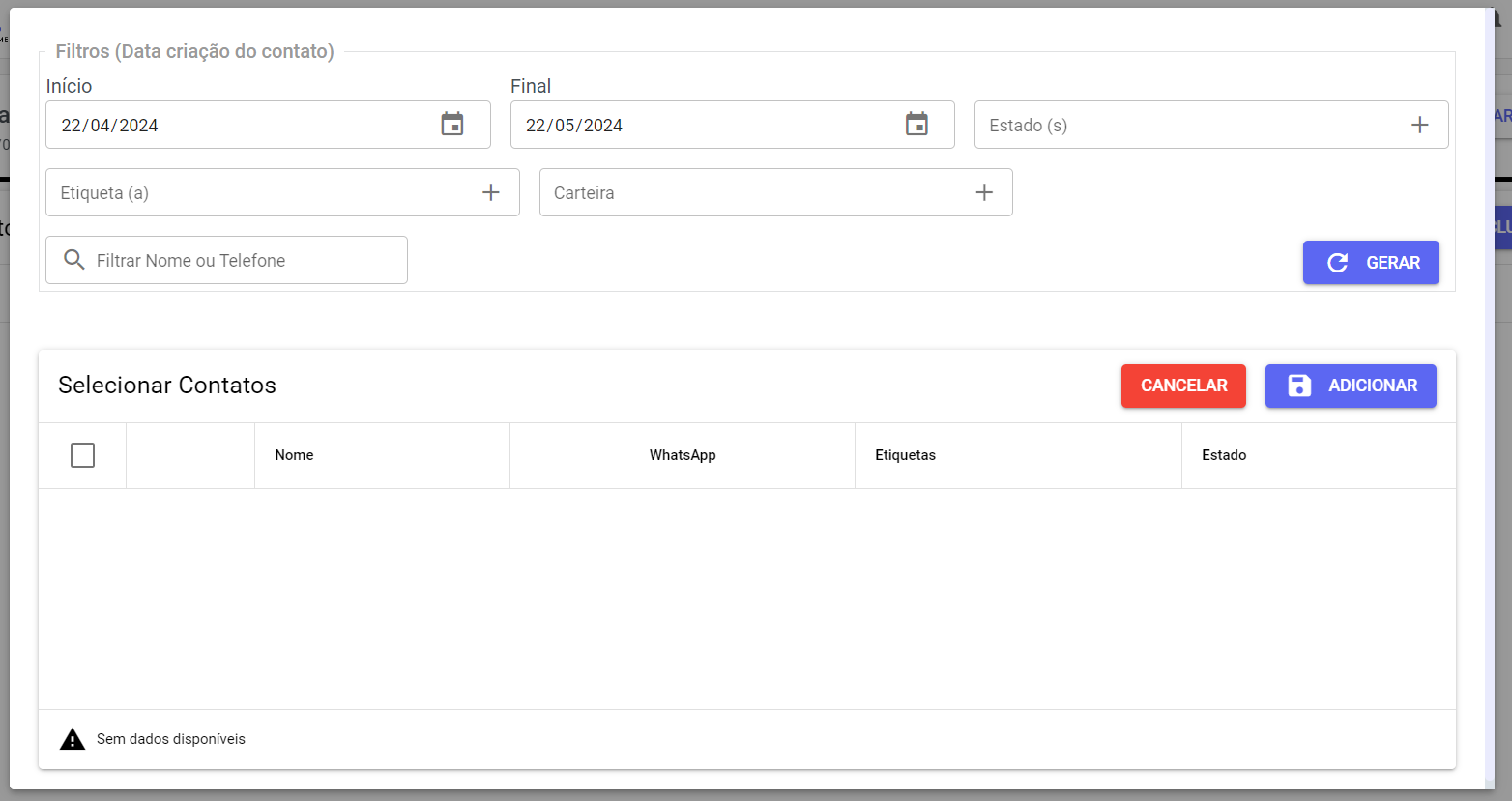Click the plus icon in Carteira field

[x=984, y=192]
